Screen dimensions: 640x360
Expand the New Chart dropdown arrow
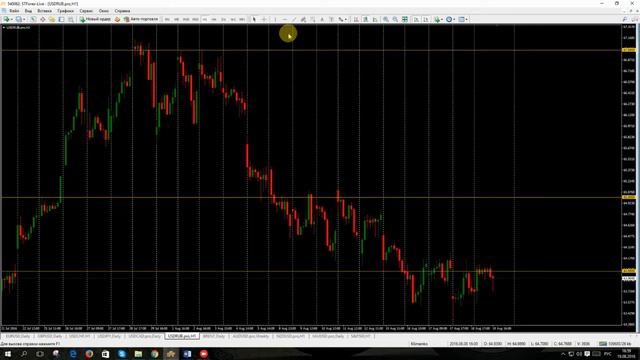(x=12, y=19)
